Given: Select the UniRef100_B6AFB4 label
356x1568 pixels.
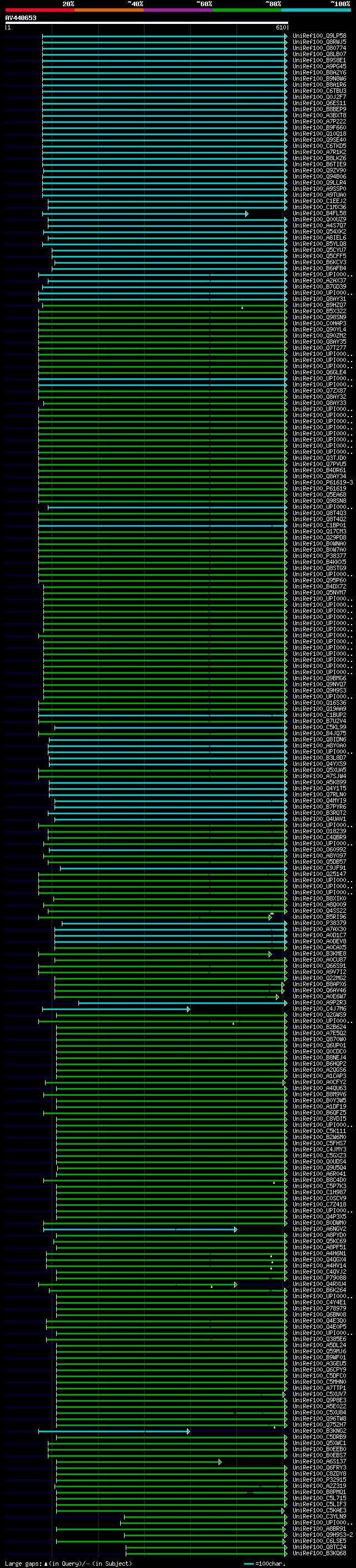Looking at the screenshot, I should click(x=319, y=269).
